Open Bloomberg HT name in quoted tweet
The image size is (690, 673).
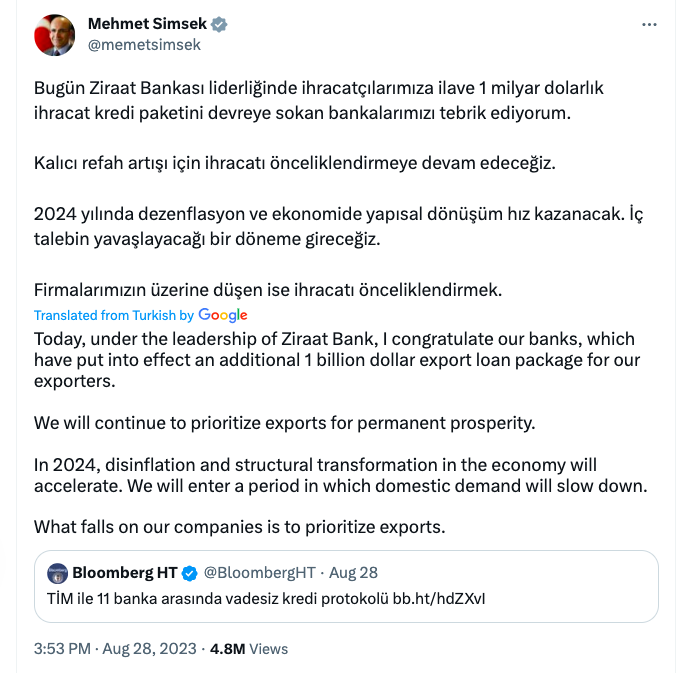click(x=124, y=573)
